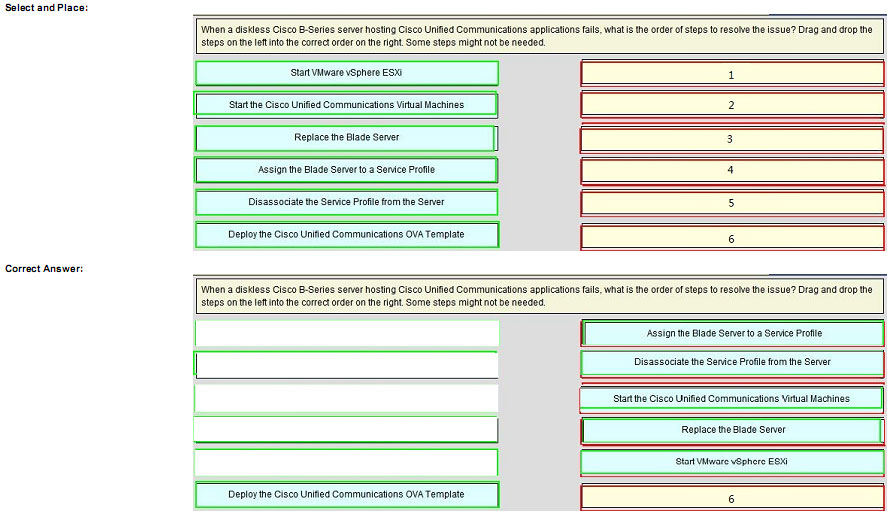Click placed 'Replace the Blade Server' in Correct Answer
Viewport: 891px width, 515px height.
pyautogui.click(x=733, y=431)
